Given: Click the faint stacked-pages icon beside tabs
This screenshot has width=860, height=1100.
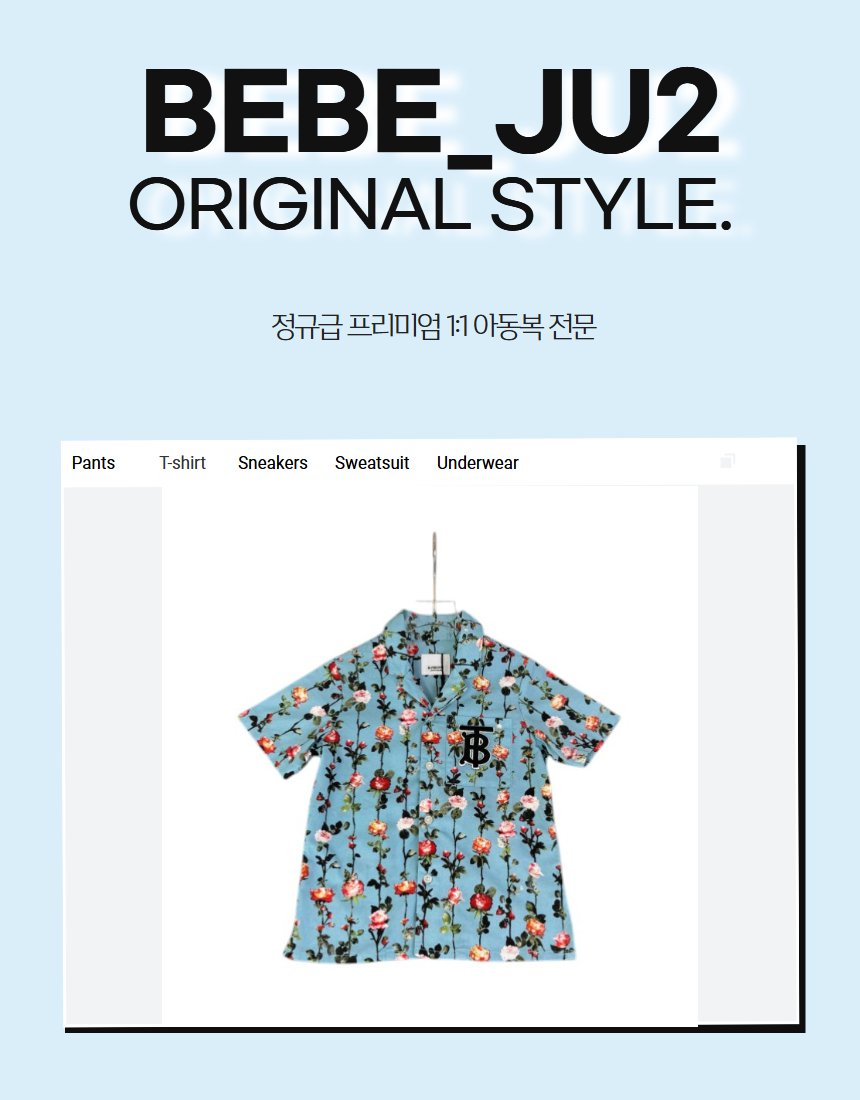Looking at the screenshot, I should [727, 461].
